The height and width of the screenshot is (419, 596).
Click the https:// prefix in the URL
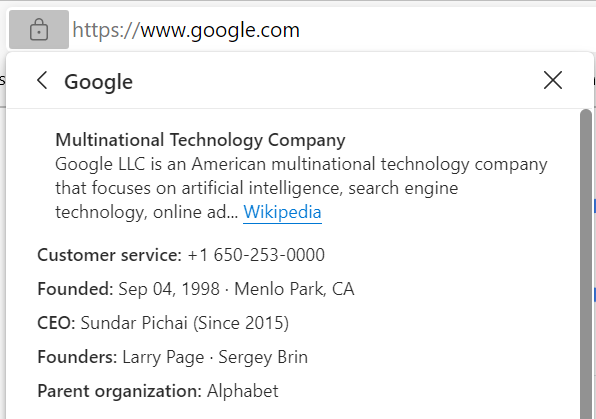106,30
